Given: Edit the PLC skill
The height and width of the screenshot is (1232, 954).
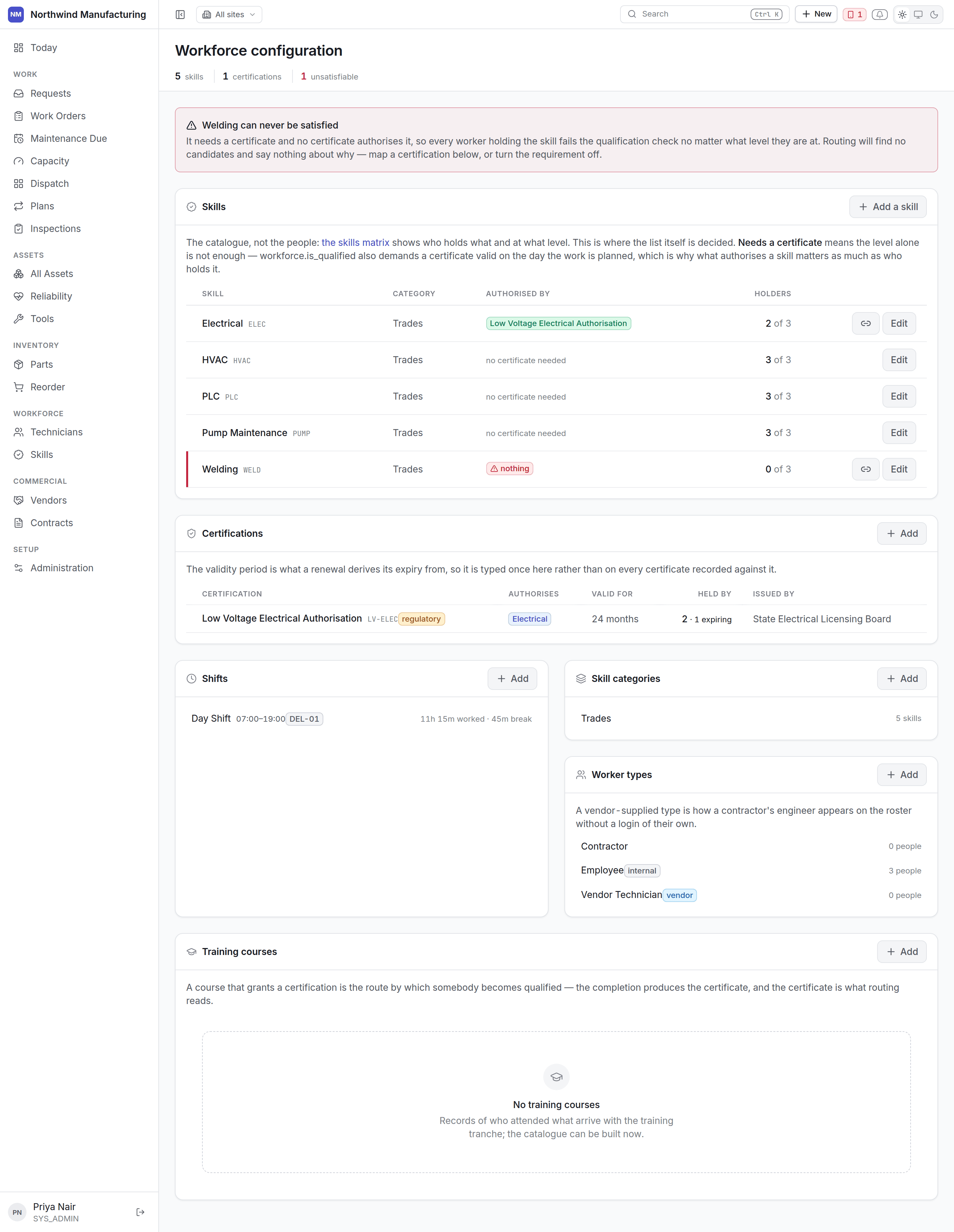Looking at the screenshot, I should [x=899, y=397].
